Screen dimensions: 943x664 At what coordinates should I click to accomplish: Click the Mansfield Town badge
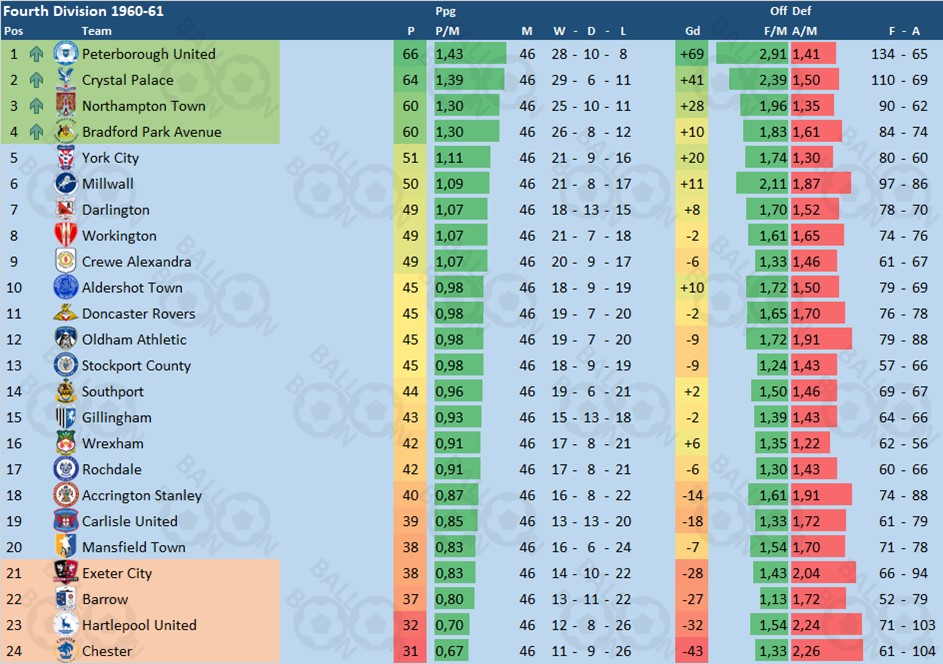tap(66, 546)
